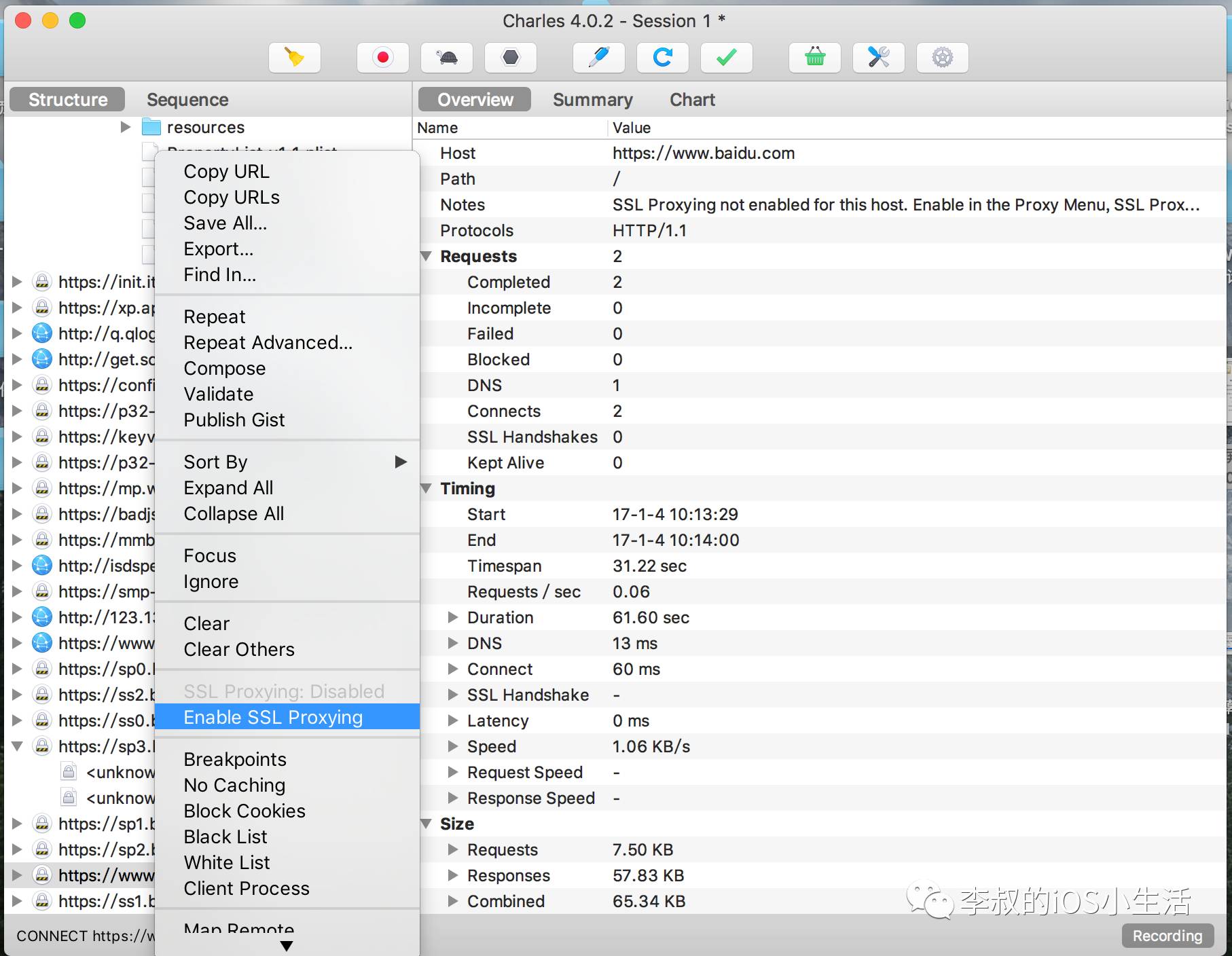Choose Copy URL from context menu
This screenshot has height=956, width=1232.
tap(287, 172)
